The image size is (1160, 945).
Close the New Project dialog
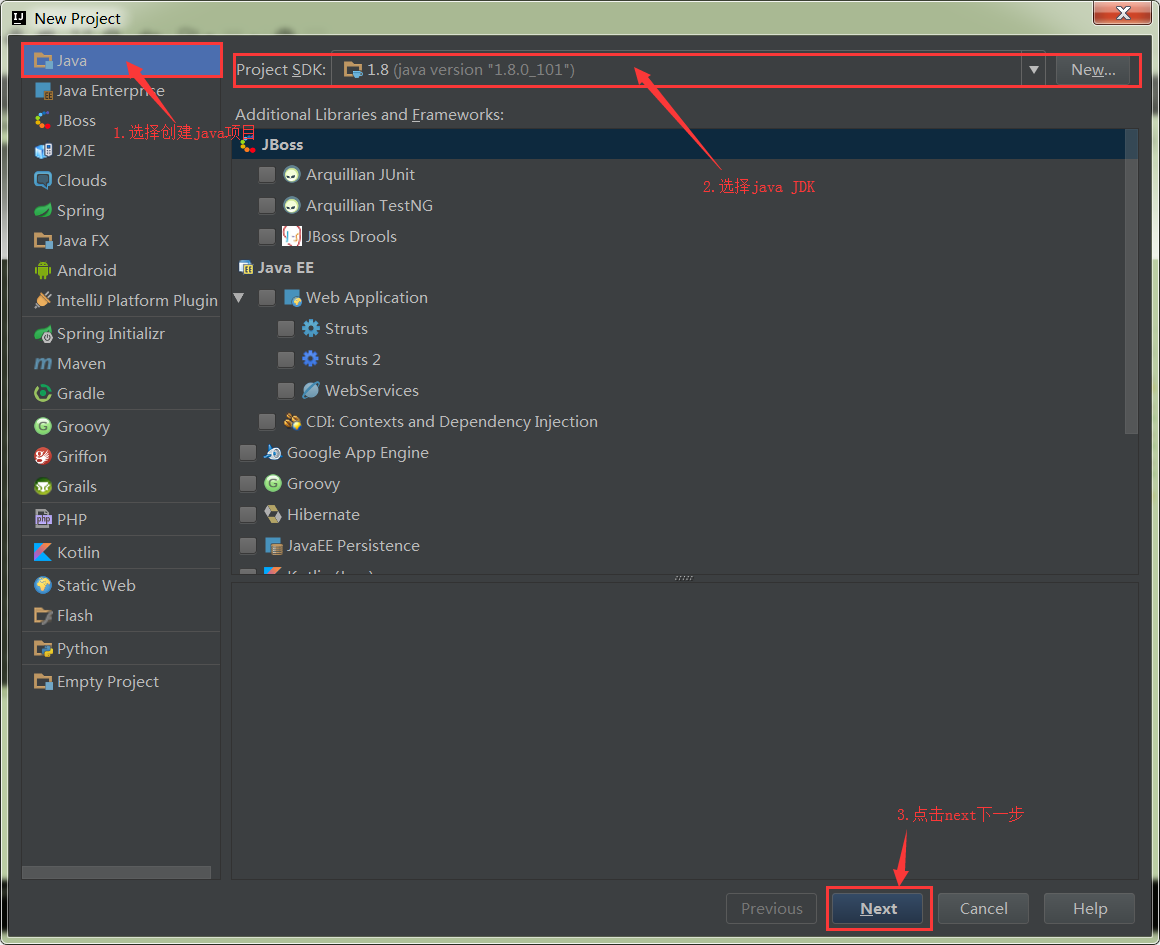click(1122, 13)
